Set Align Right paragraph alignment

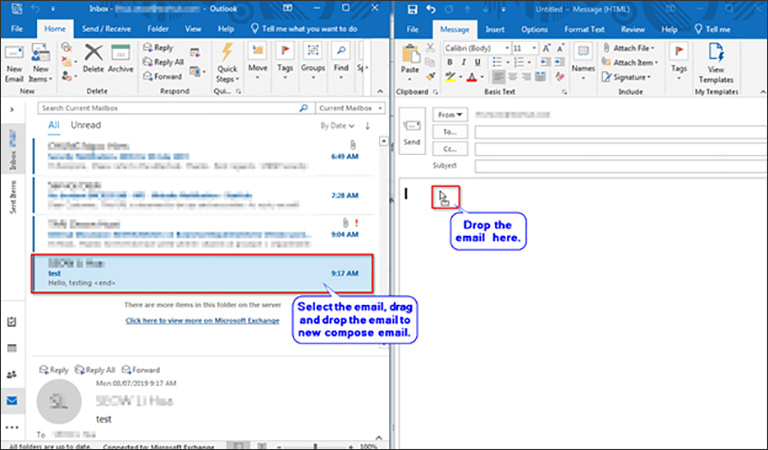click(527, 76)
